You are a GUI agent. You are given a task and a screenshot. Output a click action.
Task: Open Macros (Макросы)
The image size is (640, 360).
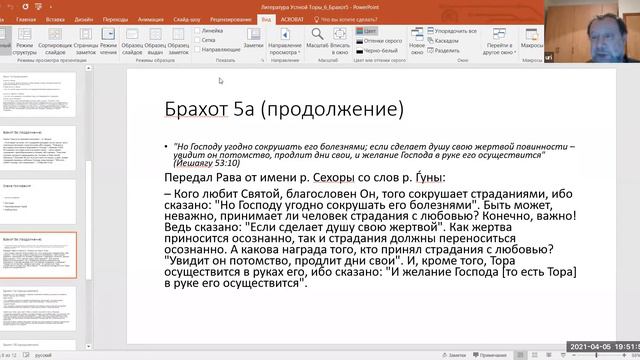coord(531,39)
